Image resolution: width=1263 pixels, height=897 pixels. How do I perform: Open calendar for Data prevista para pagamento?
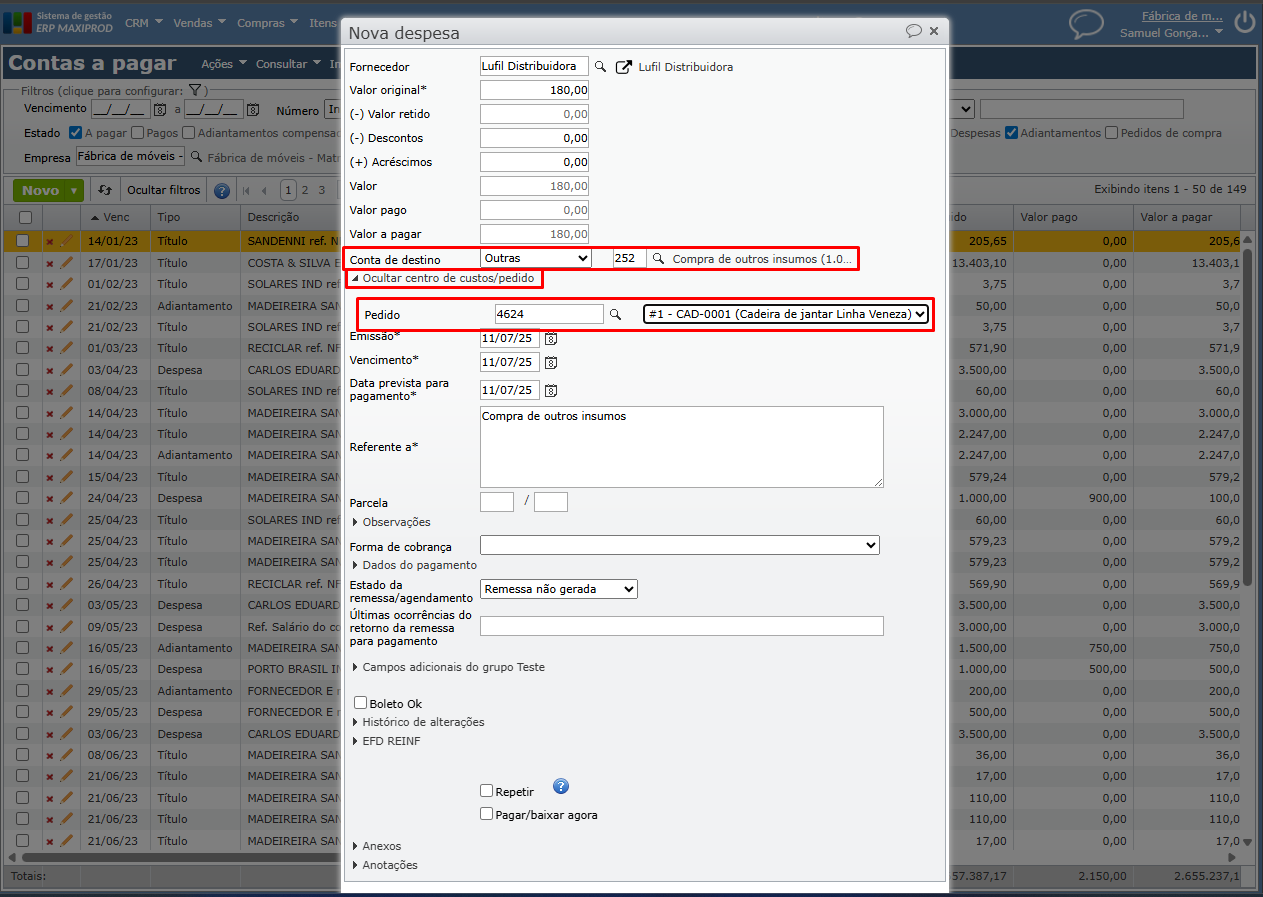point(550,390)
